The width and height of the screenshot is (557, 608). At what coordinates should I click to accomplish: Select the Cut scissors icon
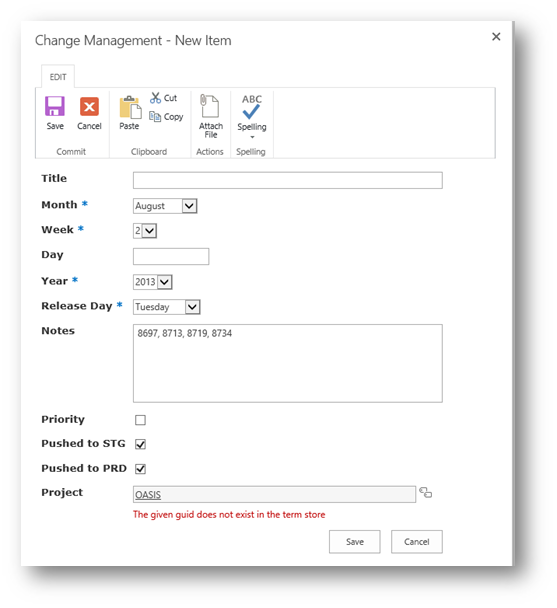(x=155, y=98)
